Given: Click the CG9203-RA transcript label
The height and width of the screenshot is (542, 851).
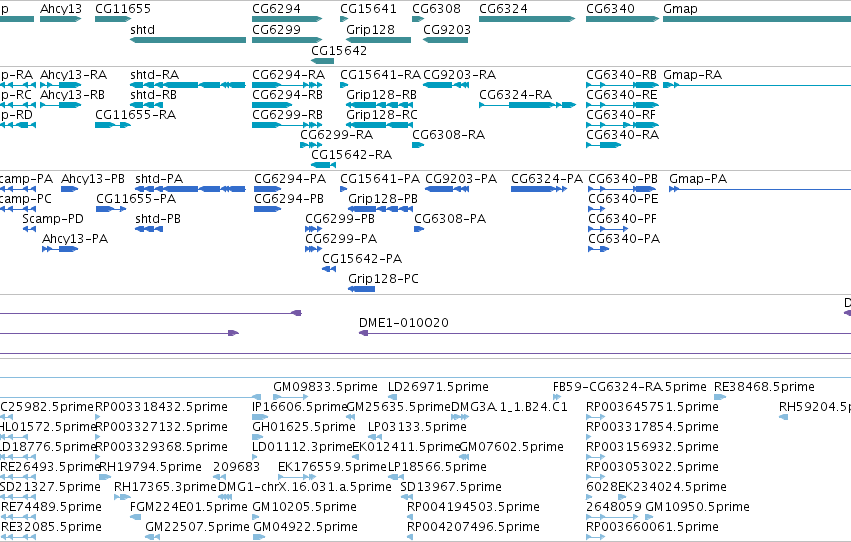Looking at the screenshot, I should tap(460, 75).
